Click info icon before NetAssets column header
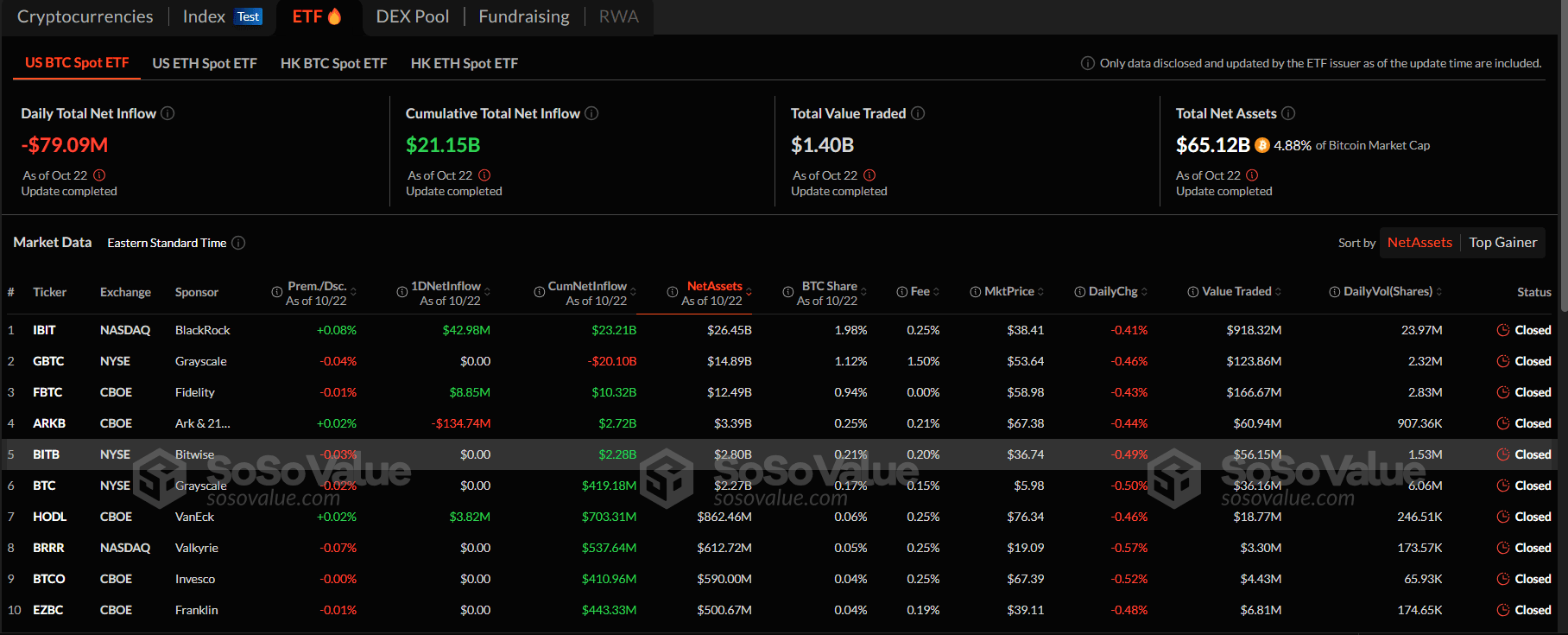1568x635 pixels. coord(672,292)
